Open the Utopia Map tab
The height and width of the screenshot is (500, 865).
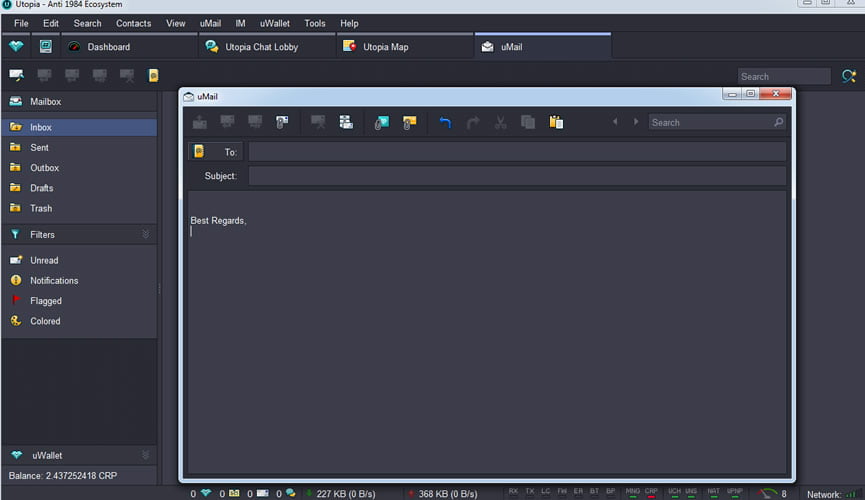coord(385,47)
